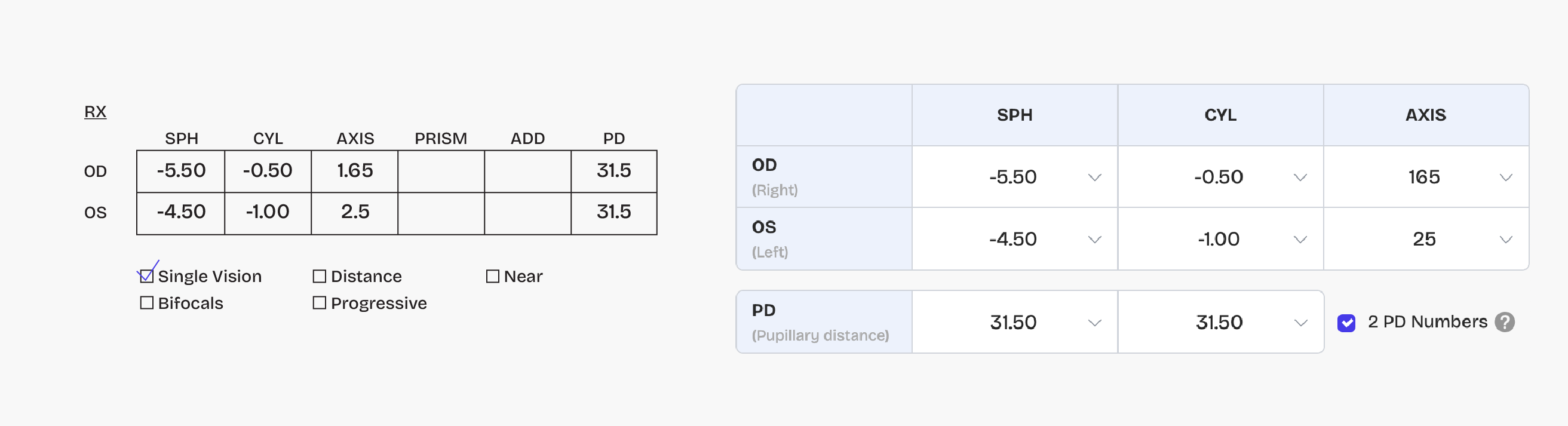Enable the Progressive checkbox
This screenshot has width=1568, height=426.
[x=319, y=302]
